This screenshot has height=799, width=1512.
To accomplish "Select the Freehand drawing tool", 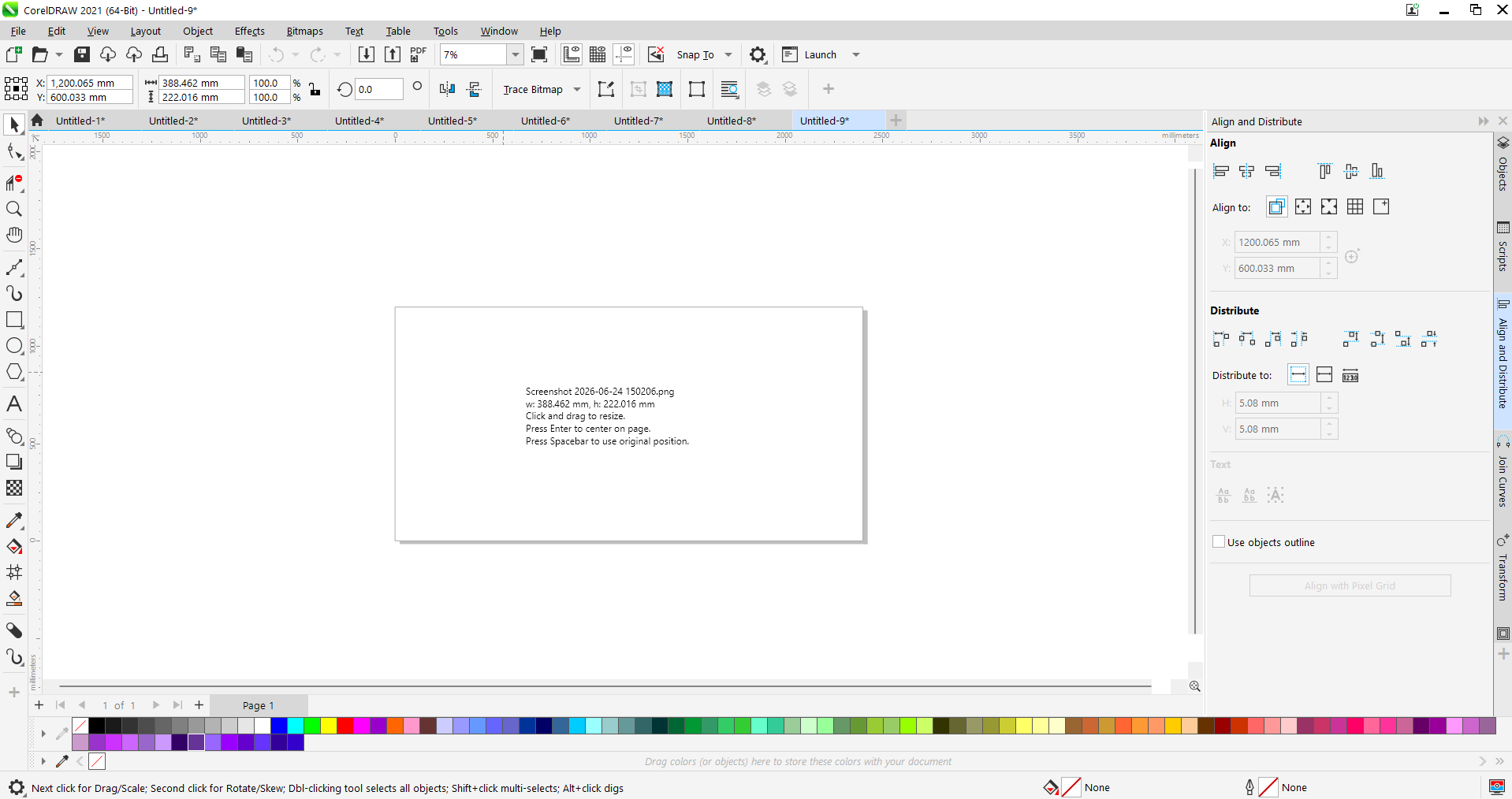I will [x=14, y=268].
